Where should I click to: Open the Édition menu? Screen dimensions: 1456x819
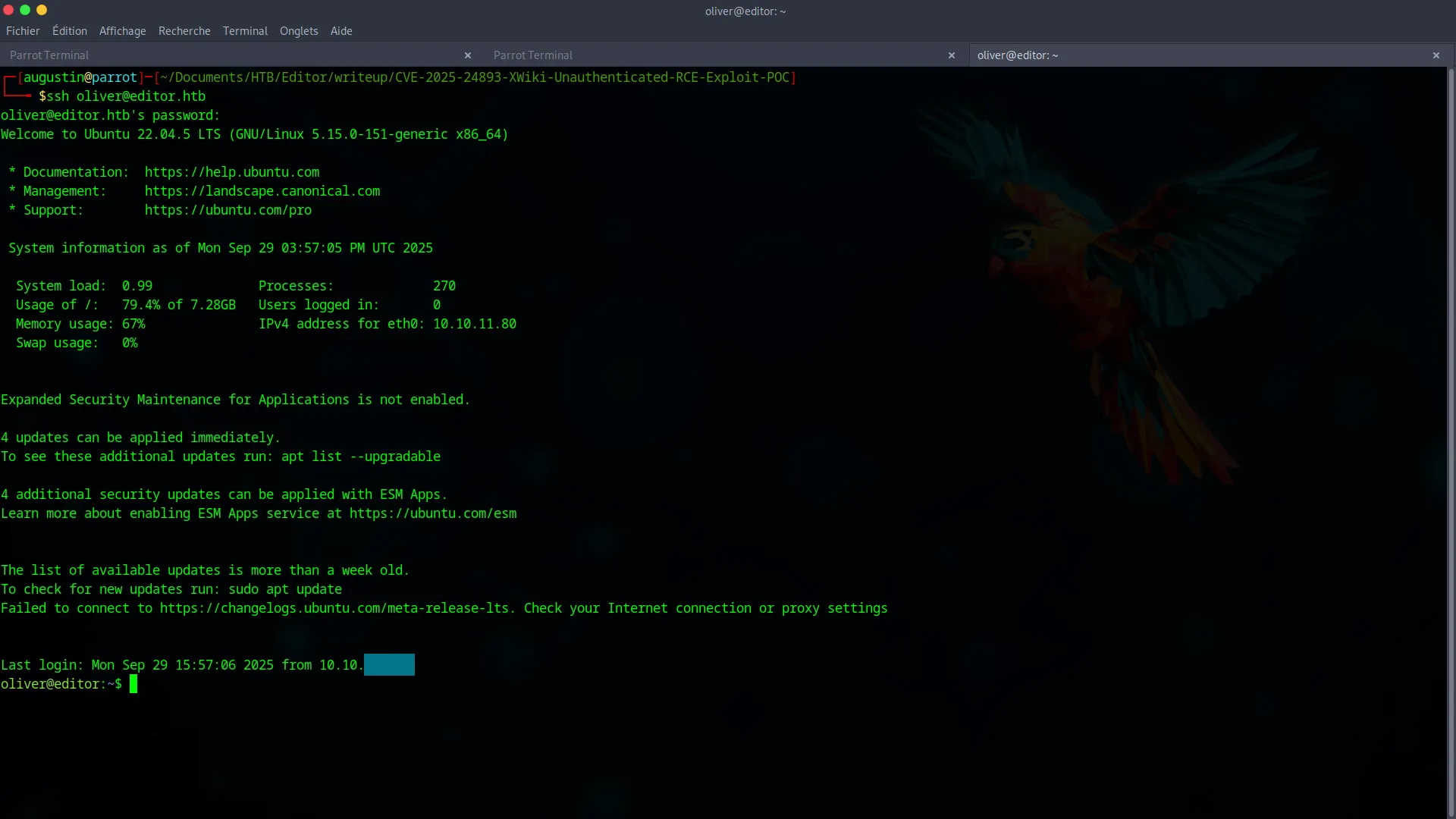point(69,31)
